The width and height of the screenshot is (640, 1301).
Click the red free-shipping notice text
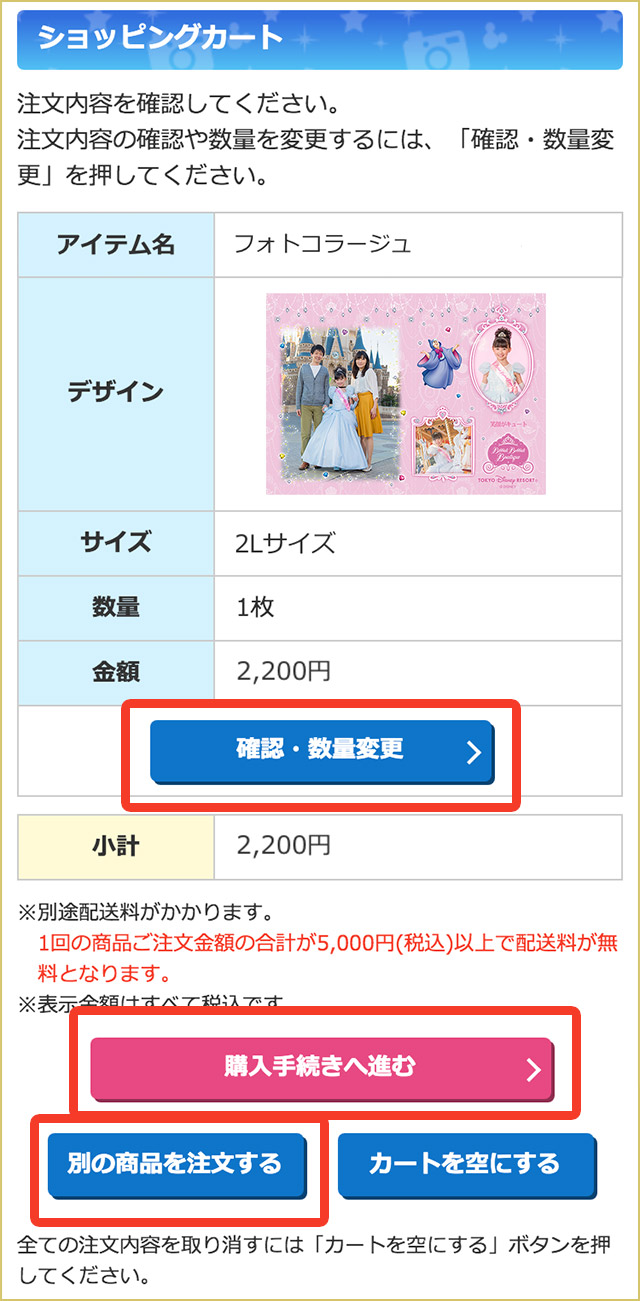328,957
